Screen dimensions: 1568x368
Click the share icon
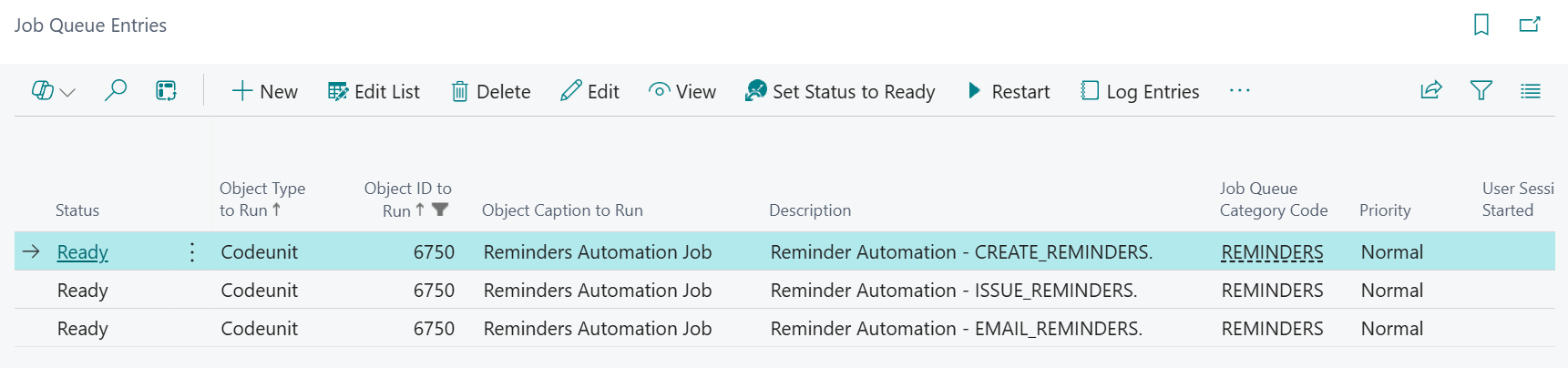click(1431, 90)
